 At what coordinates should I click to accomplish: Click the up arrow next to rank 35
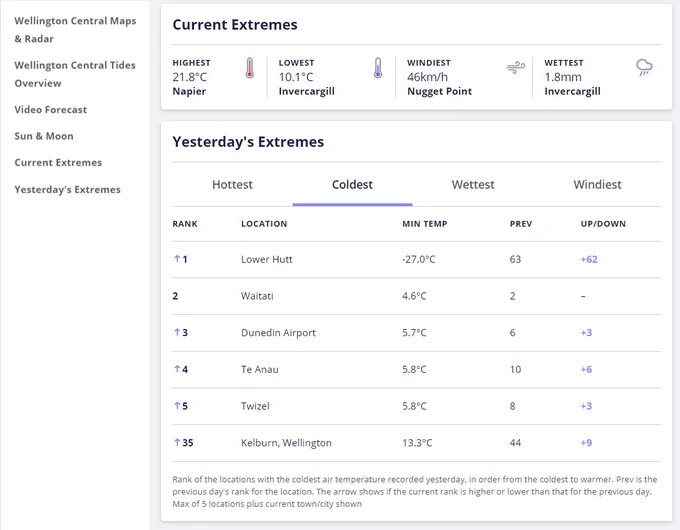tap(177, 442)
